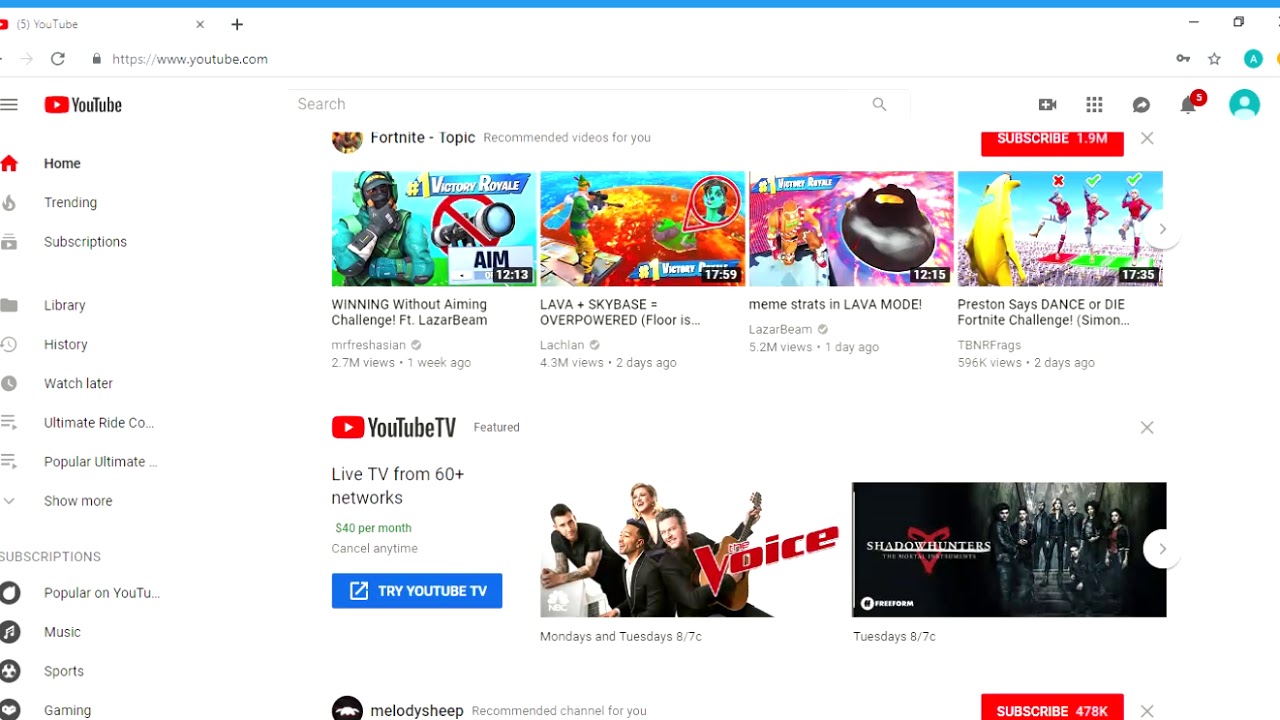Show next YouTube TV shows arrow
The height and width of the screenshot is (720, 1280).
1162,549
